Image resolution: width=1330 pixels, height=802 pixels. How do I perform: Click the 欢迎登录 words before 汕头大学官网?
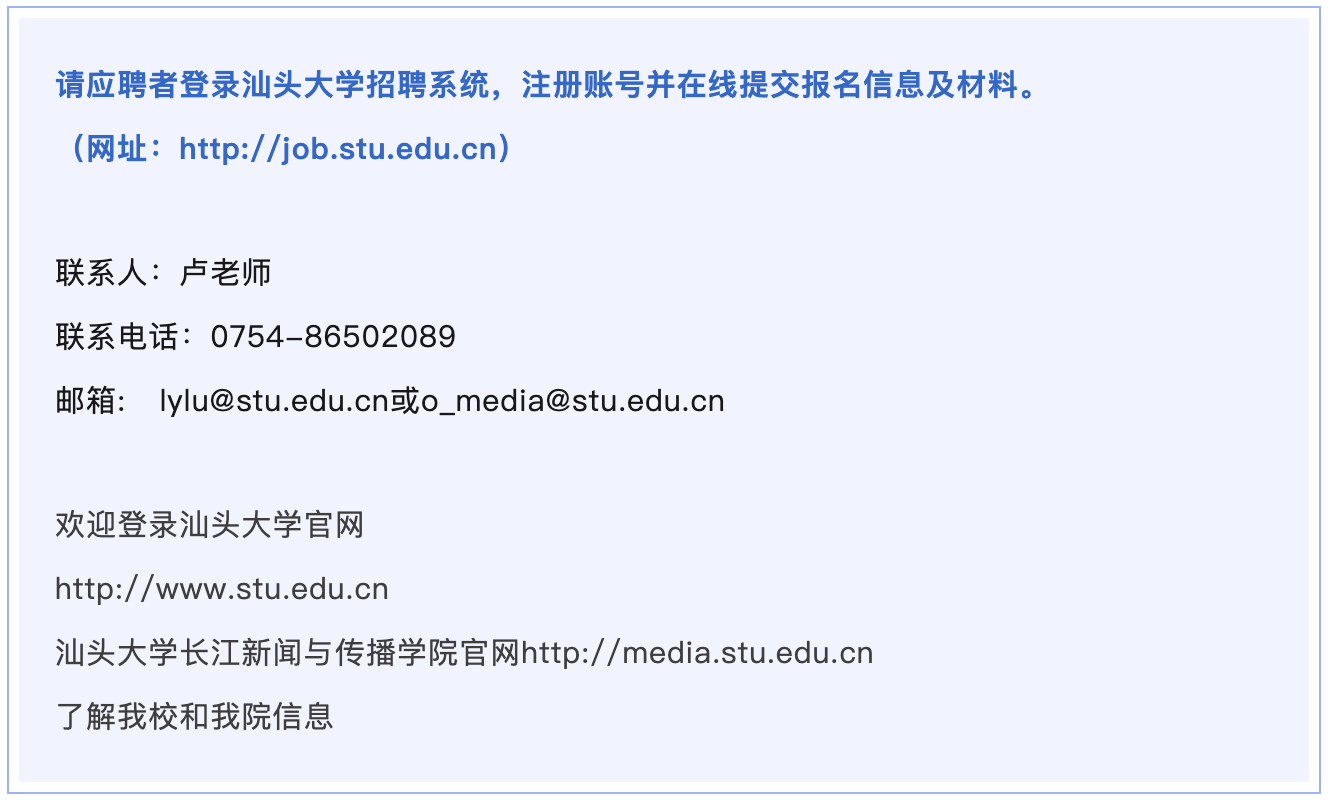pos(117,525)
